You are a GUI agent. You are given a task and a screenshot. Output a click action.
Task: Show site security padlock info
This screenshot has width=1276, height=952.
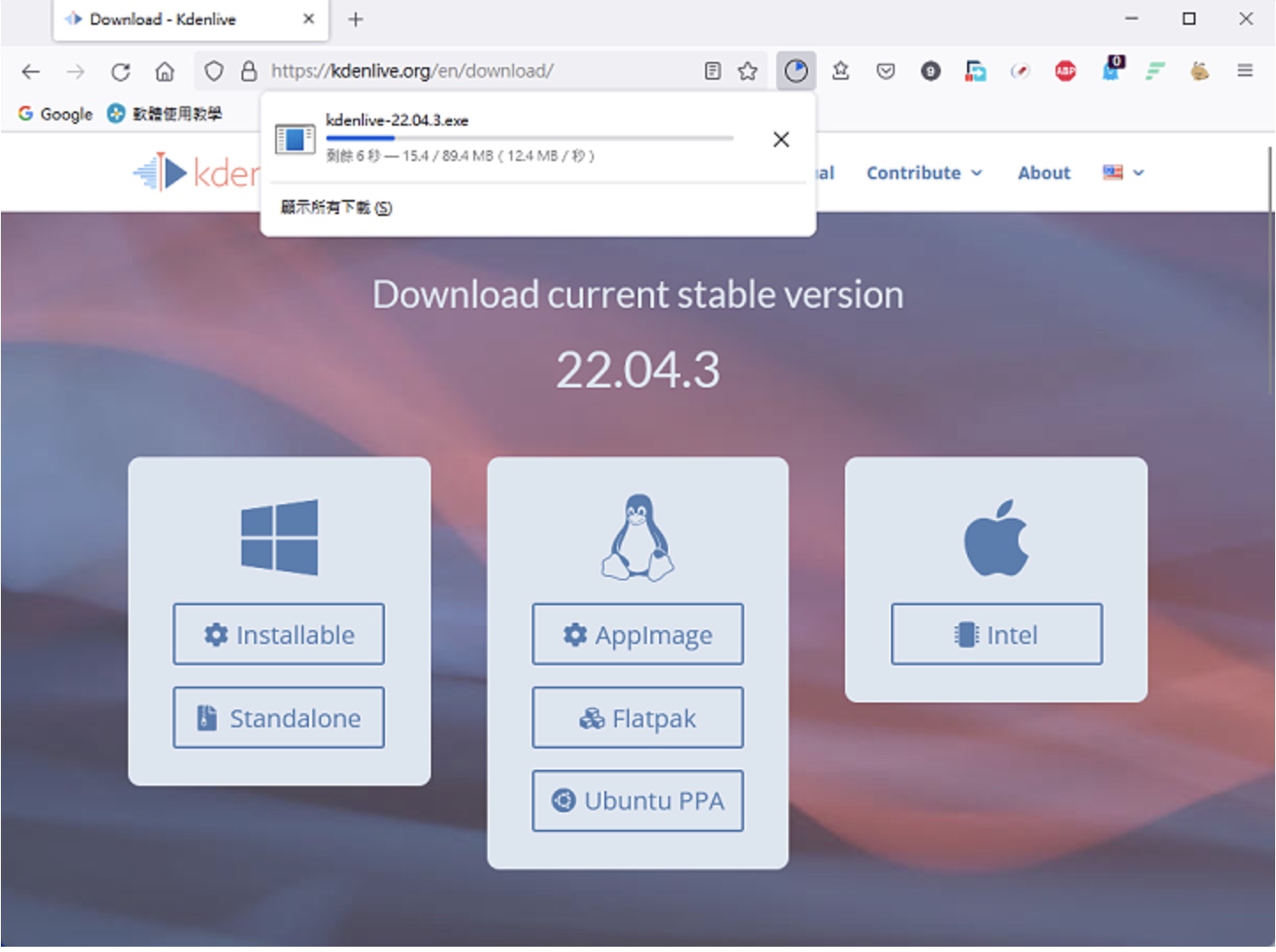click(250, 71)
